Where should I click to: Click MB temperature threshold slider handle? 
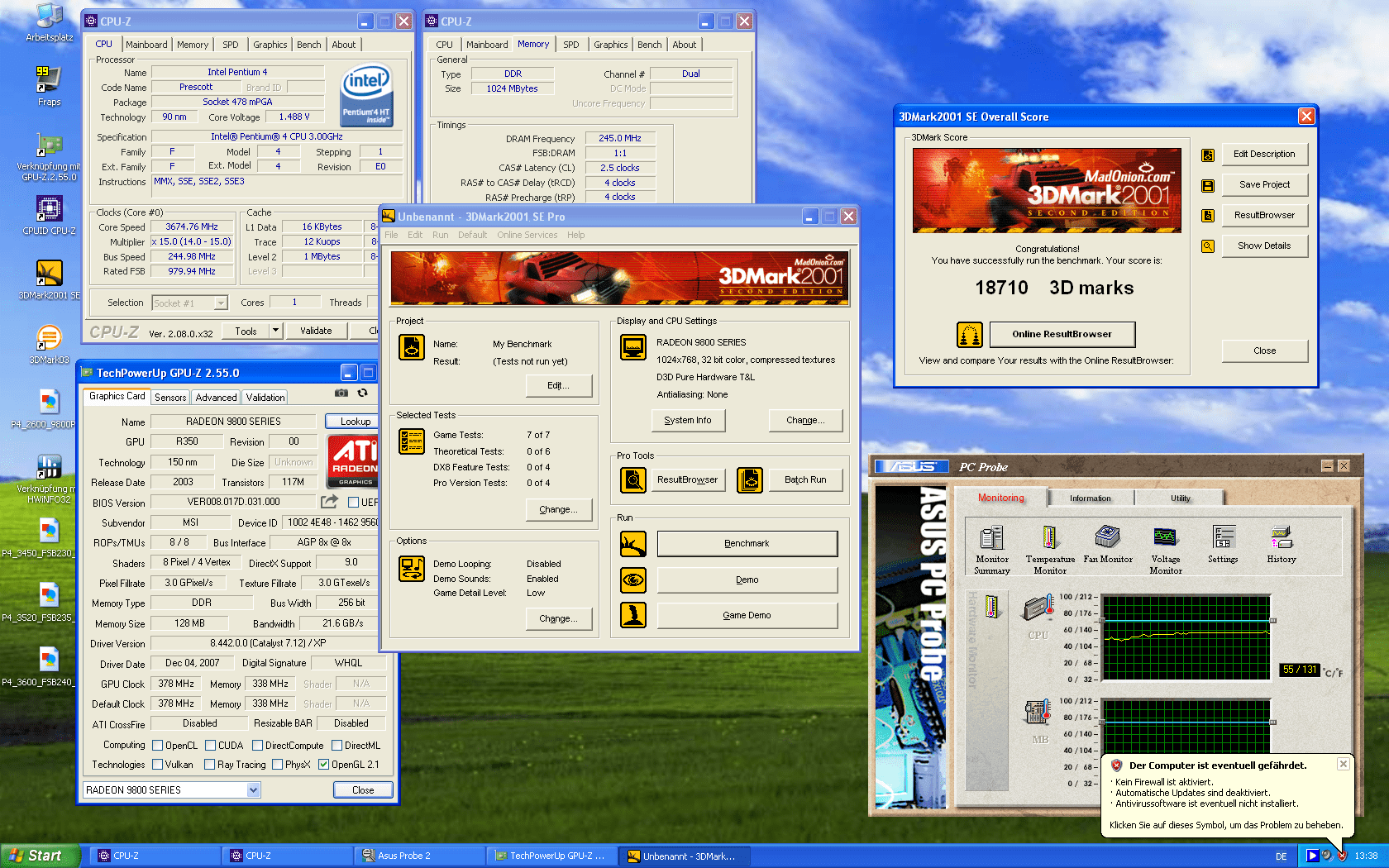[x=1273, y=723]
